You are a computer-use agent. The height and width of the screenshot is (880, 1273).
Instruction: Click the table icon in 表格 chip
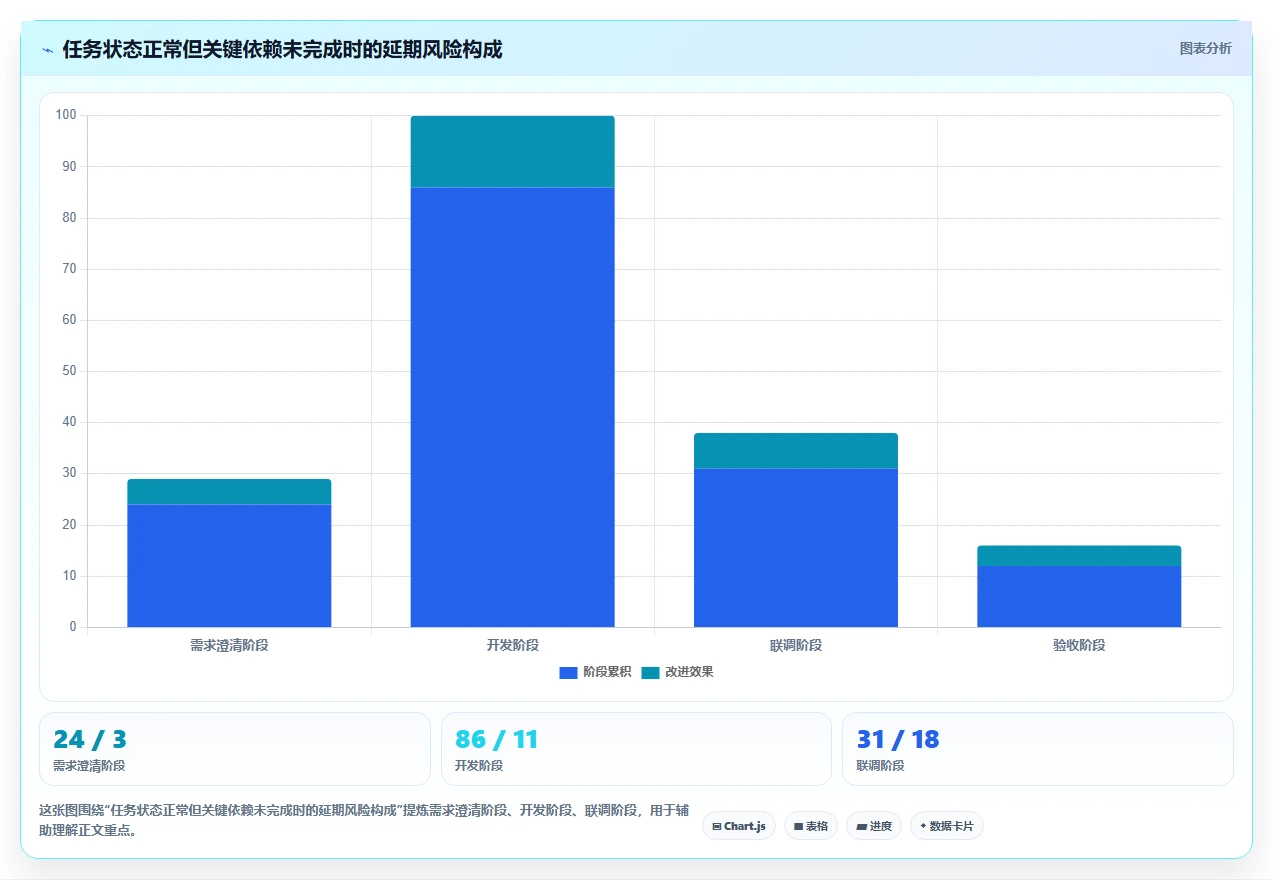[x=799, y=827]
